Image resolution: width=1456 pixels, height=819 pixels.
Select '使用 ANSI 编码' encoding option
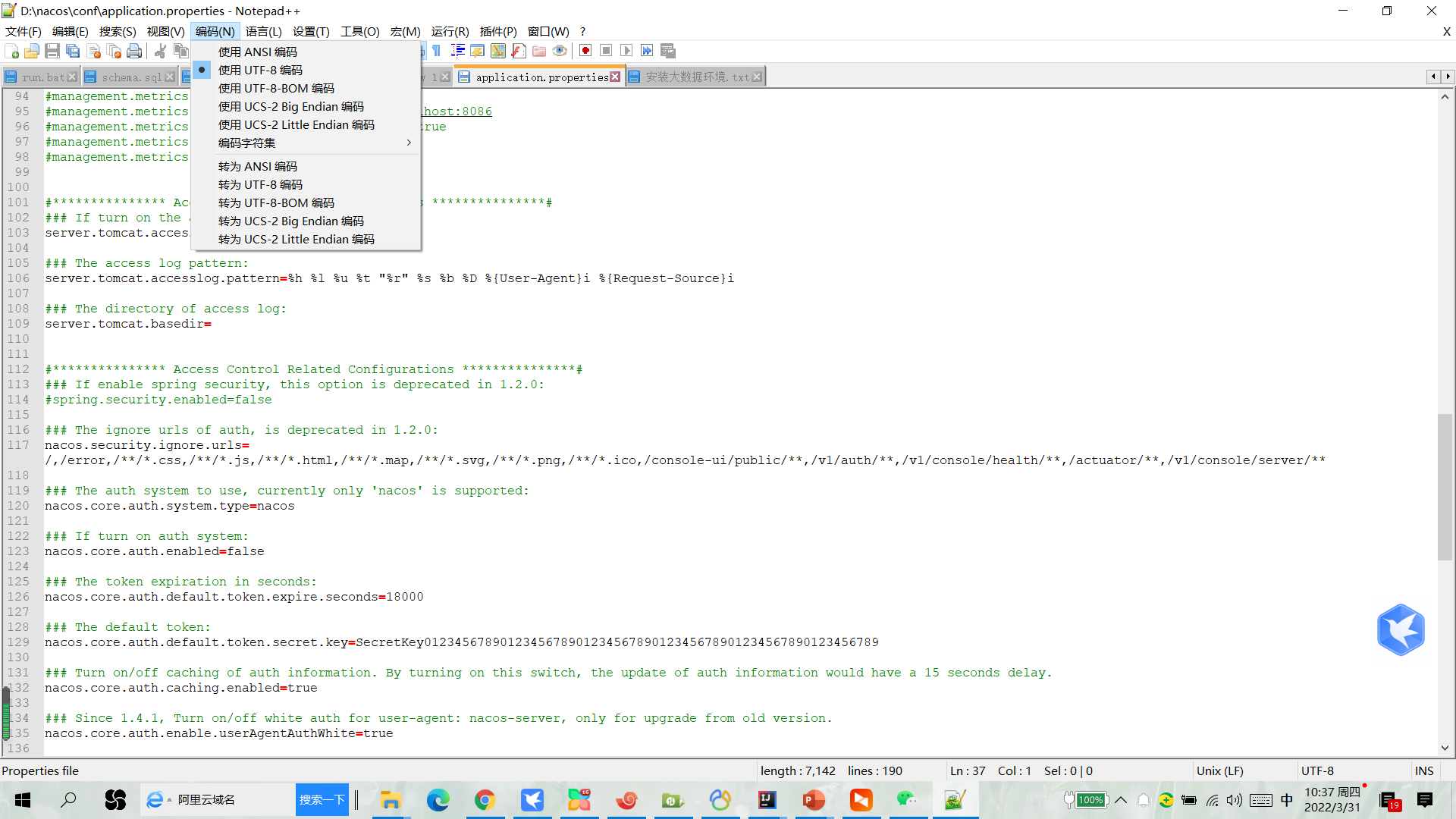point(257,52)
